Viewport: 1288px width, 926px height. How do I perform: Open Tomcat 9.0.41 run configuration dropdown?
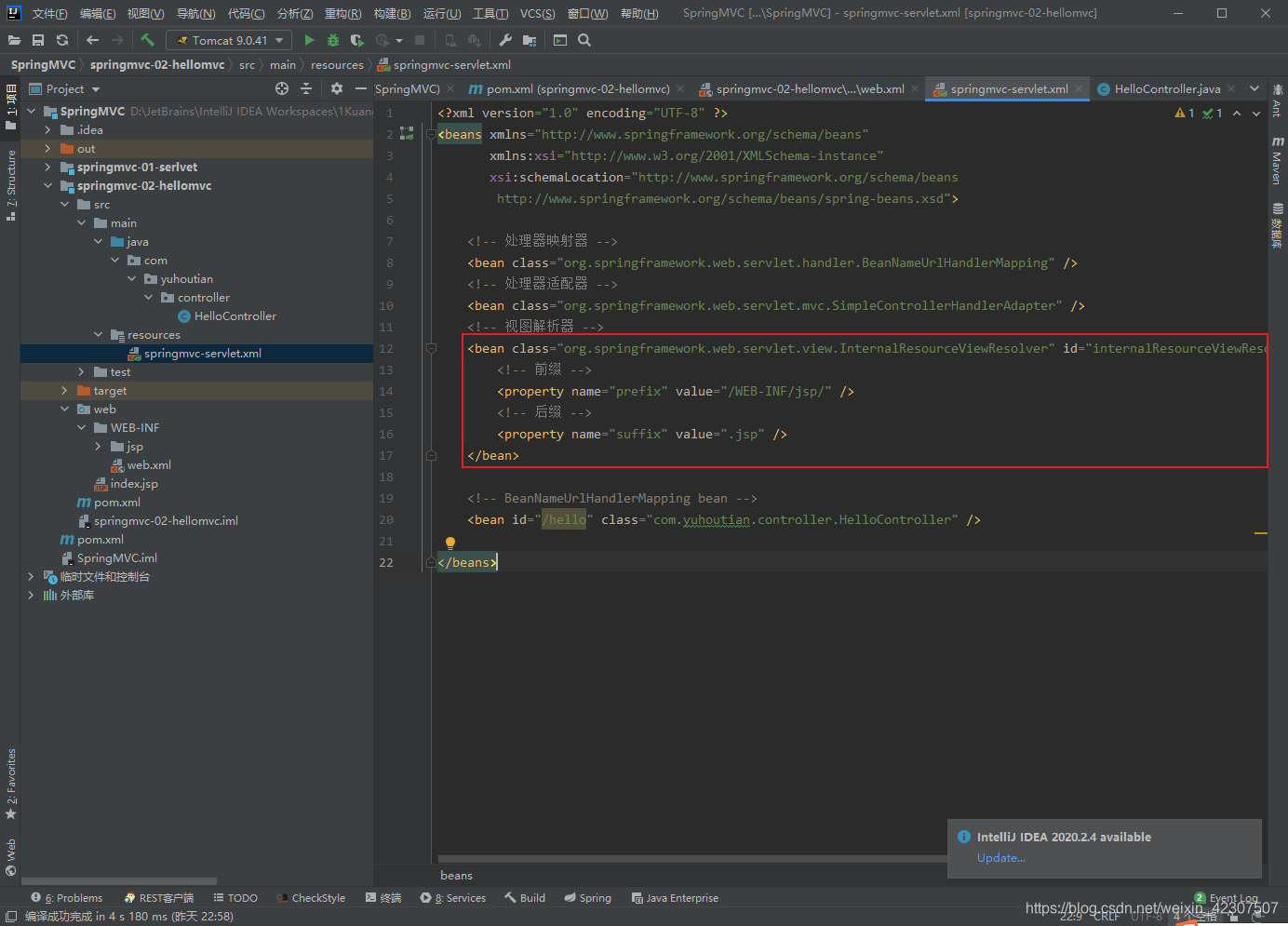(x=229, y=40)
